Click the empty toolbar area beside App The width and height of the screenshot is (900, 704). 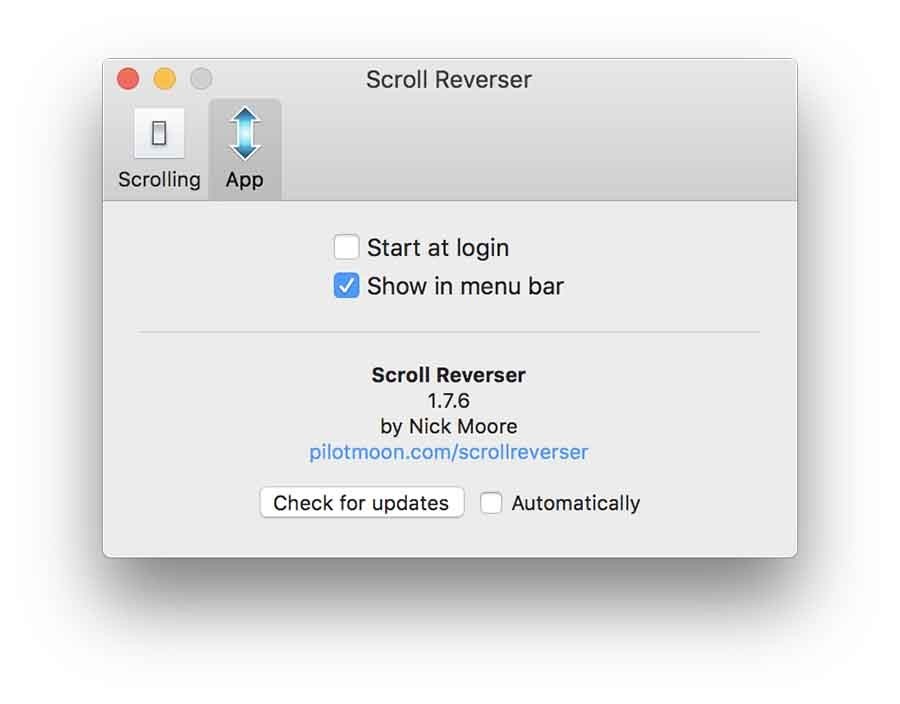pyautogui.click(x=540, y=150)
